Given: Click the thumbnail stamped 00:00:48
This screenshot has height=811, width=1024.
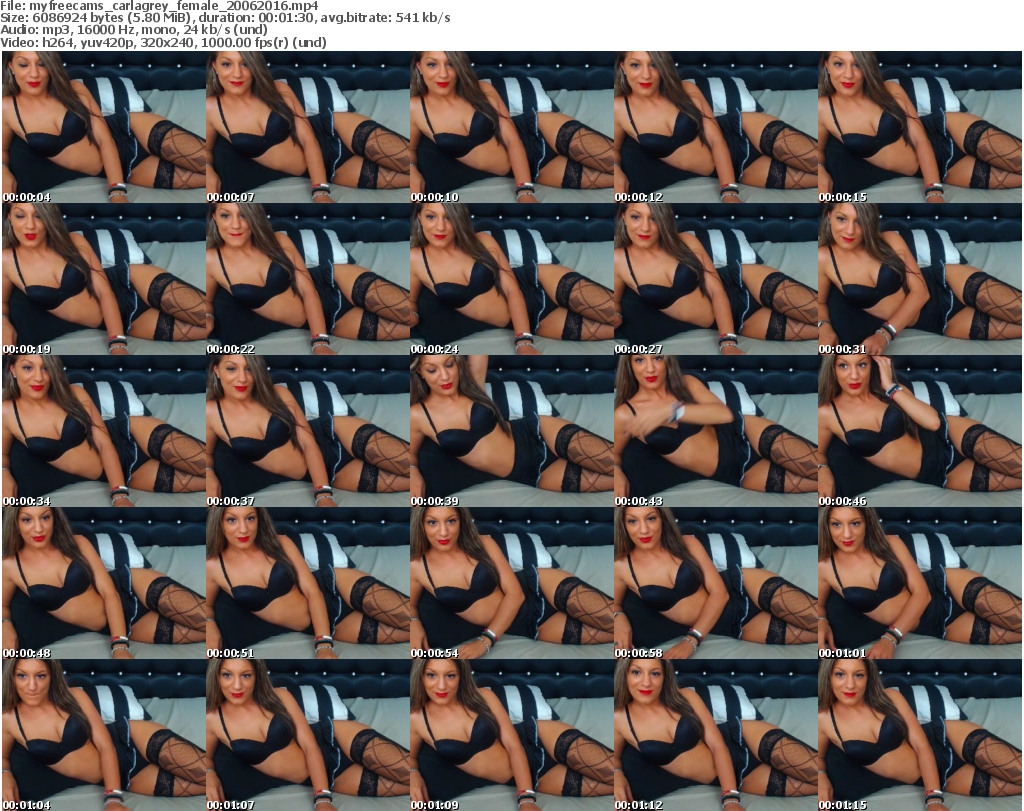Looking at the screenshot, I should [x=104, y=583].
